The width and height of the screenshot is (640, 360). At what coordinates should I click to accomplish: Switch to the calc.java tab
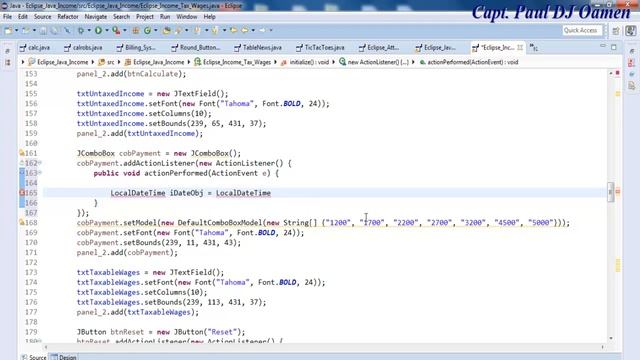(x=35, y=48)
